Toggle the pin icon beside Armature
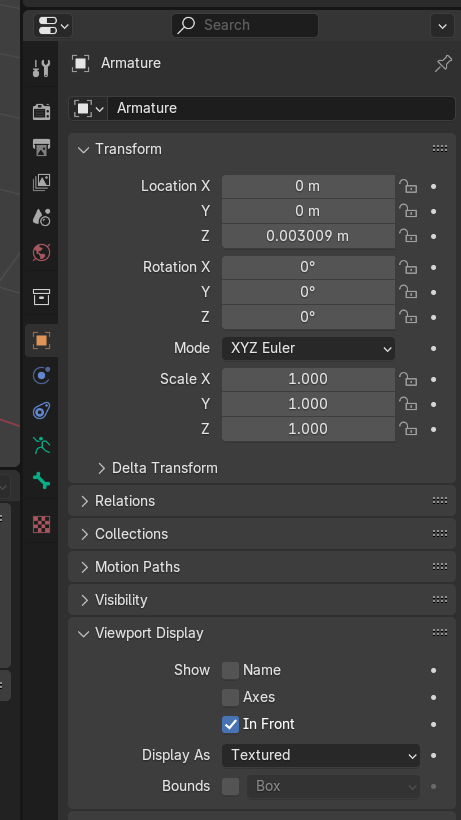Viewport: 461px width, 820px height. pos(443,64)
